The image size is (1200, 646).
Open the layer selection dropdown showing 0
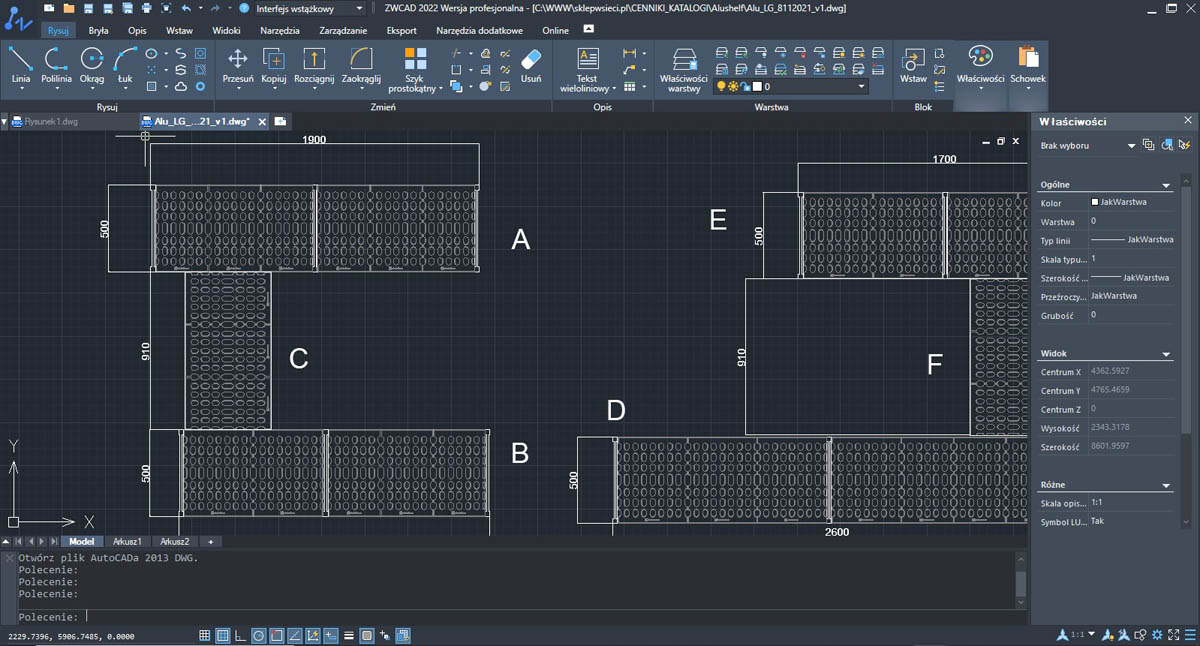[x=791, y=87]
